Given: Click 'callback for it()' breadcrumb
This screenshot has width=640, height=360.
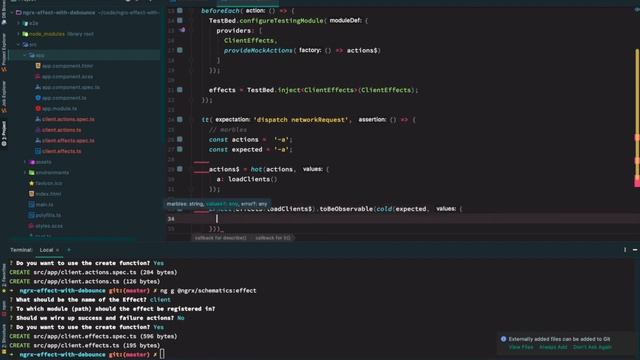Looking at the screenshot, I should pyautogui.click(x=273, y=238).
